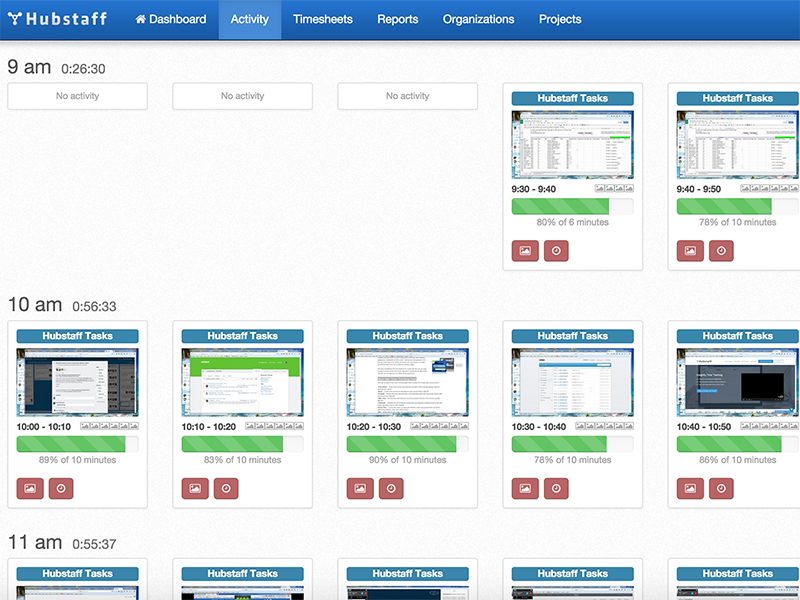Click the '80% of 6 minutes' text
This screenshot has height=600, width=800.
(572, 222)
